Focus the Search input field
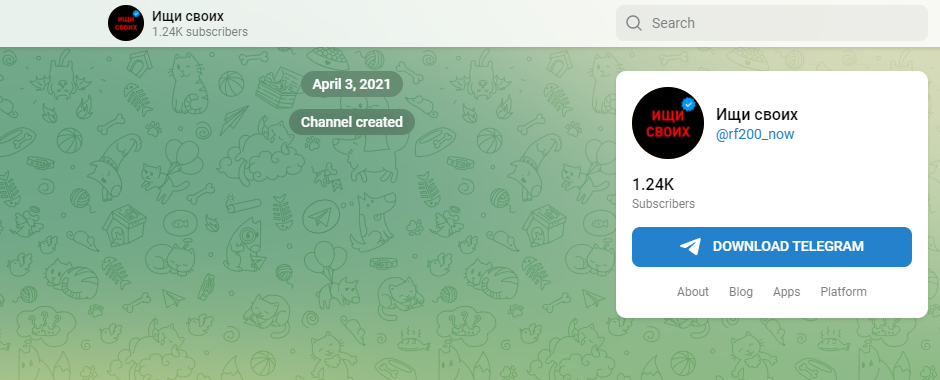Screen dimensions: 940x380 [772, 23]
